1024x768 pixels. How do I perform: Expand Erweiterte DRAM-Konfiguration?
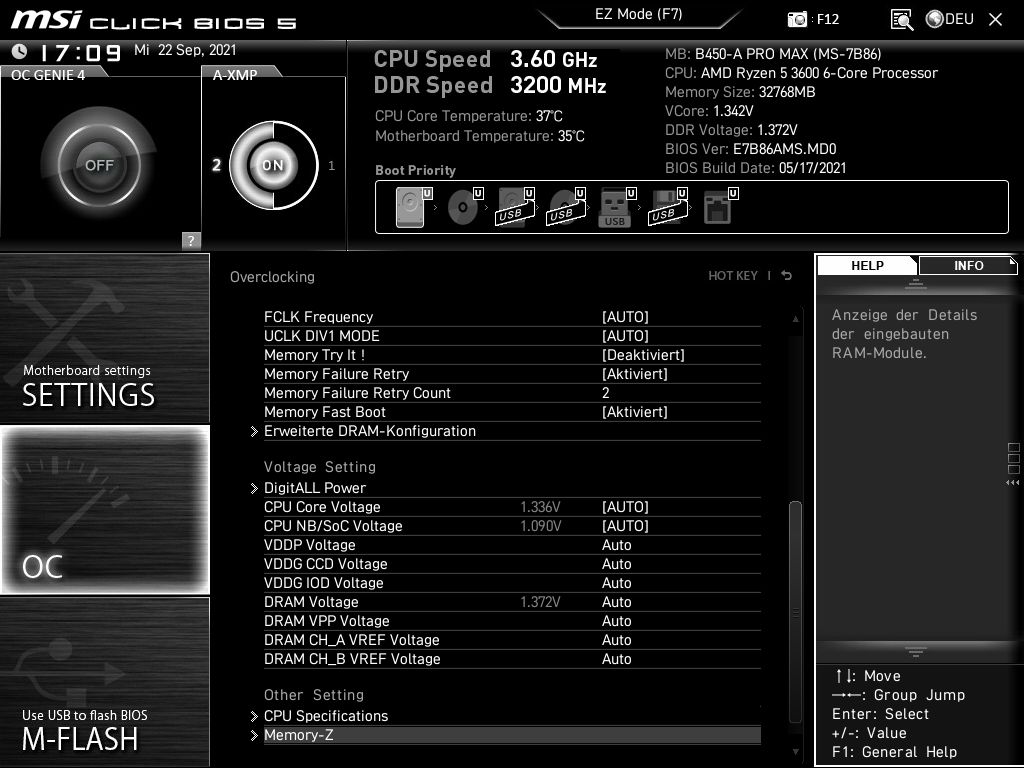(x=368, y=431)
